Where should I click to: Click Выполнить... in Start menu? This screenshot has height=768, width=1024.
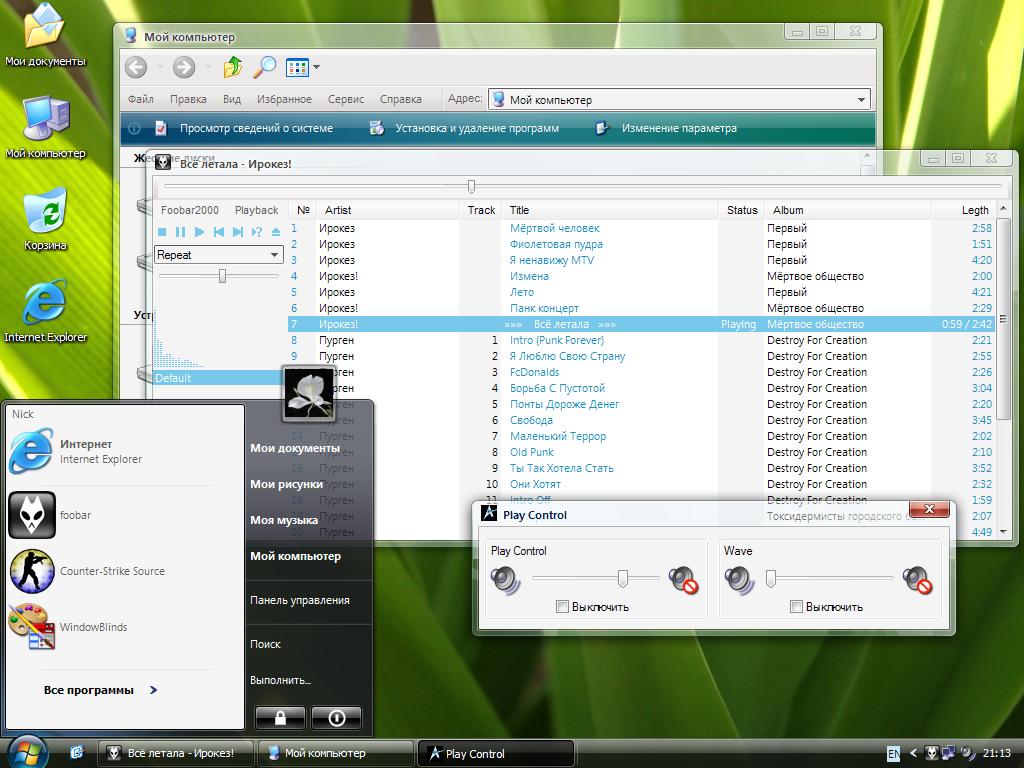280,680
